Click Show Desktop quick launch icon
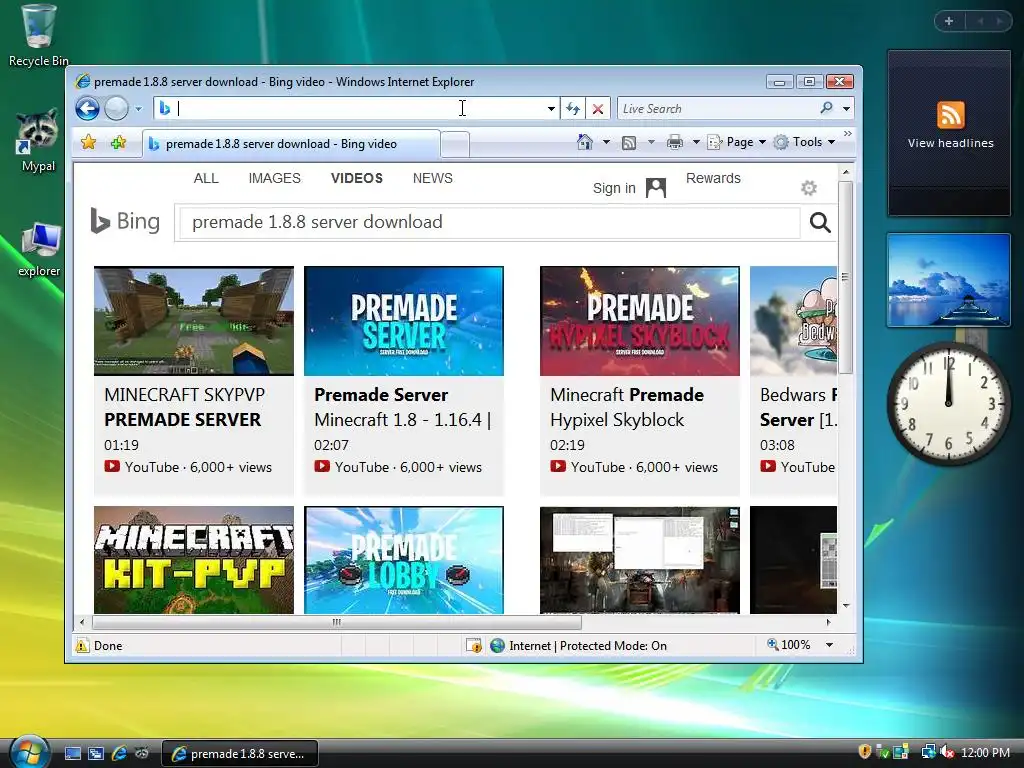This screenshot has height=768, width=1024. 72,754
